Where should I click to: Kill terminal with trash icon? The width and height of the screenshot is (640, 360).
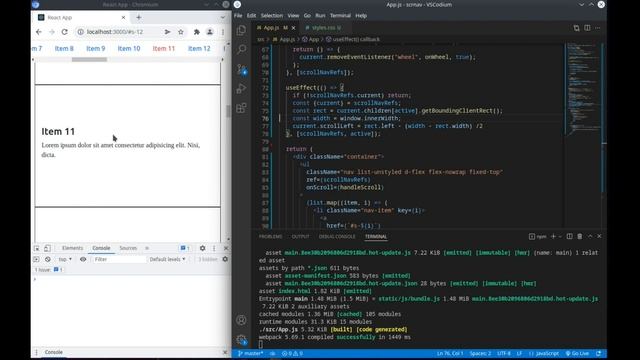click(x=580, y=236)
